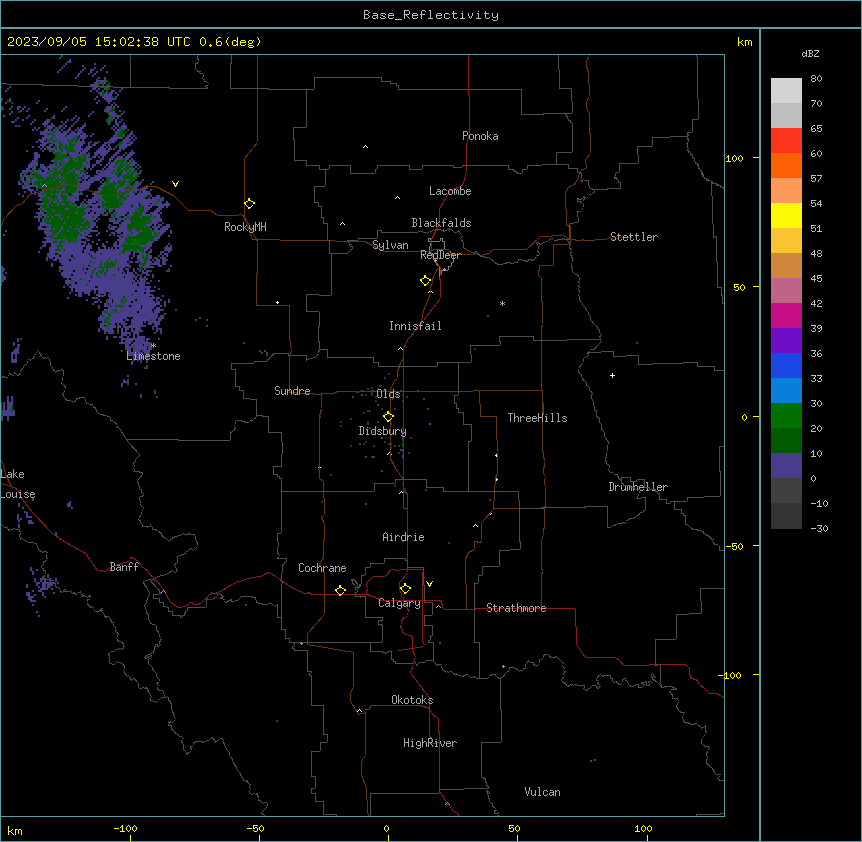Screen dimensions: 862x842
Task: Pick the purple 36-39 dBZ legend swatch
Action: pos(786,341)
